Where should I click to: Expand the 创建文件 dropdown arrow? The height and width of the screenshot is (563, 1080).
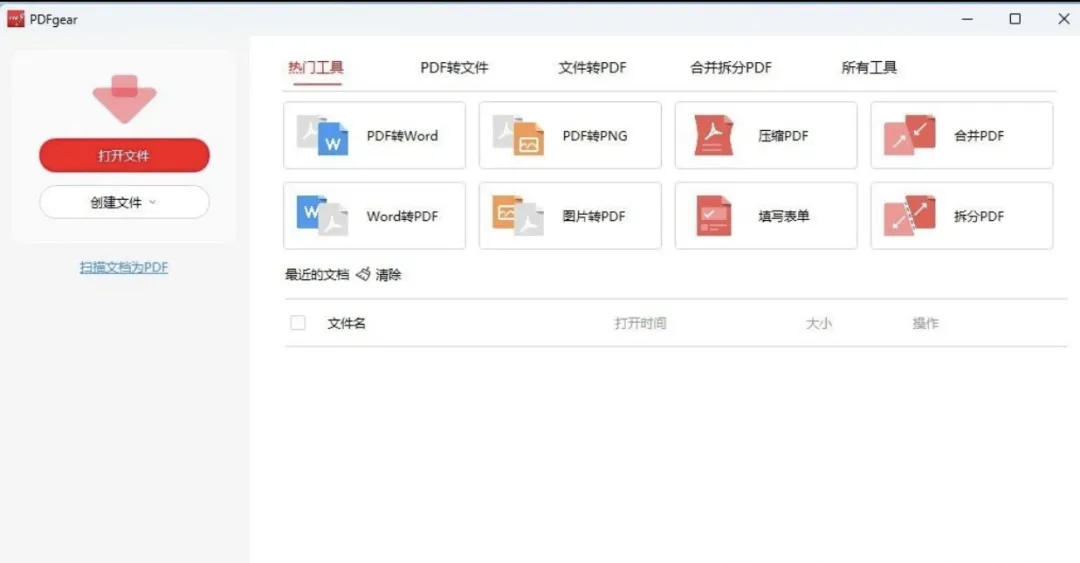tap(153, 202)
